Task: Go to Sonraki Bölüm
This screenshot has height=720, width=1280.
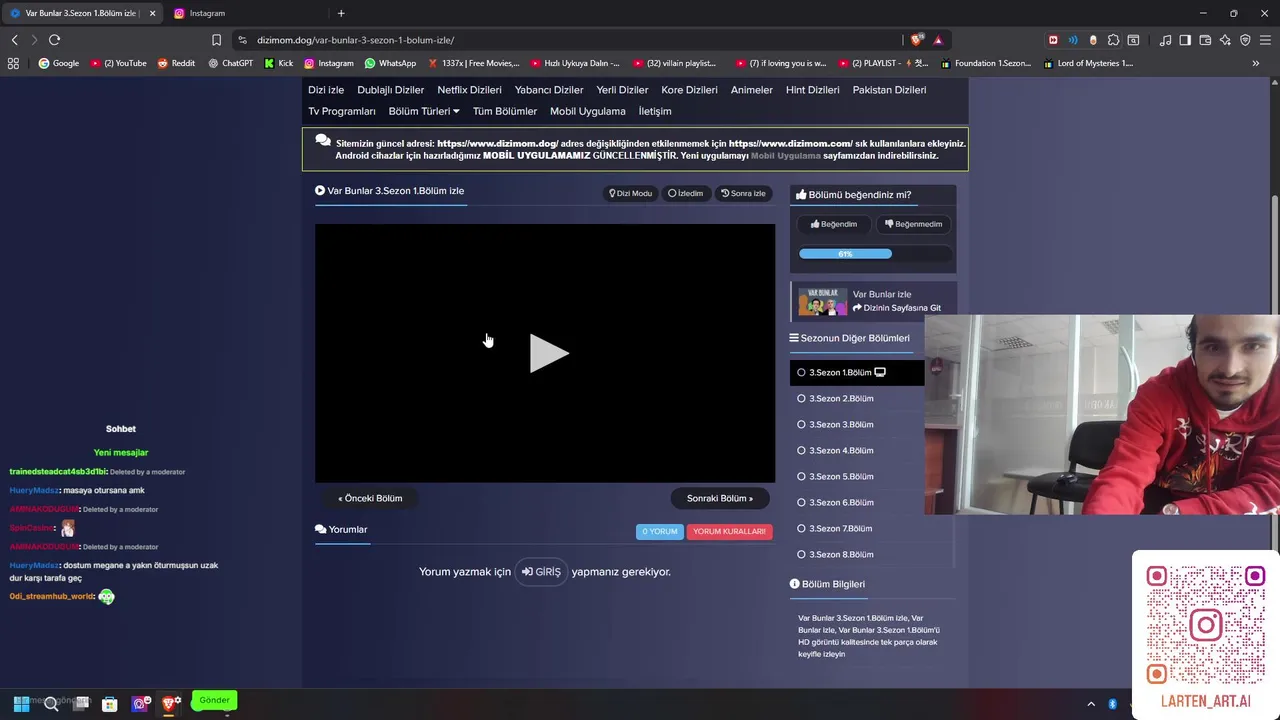Action: 720,498
